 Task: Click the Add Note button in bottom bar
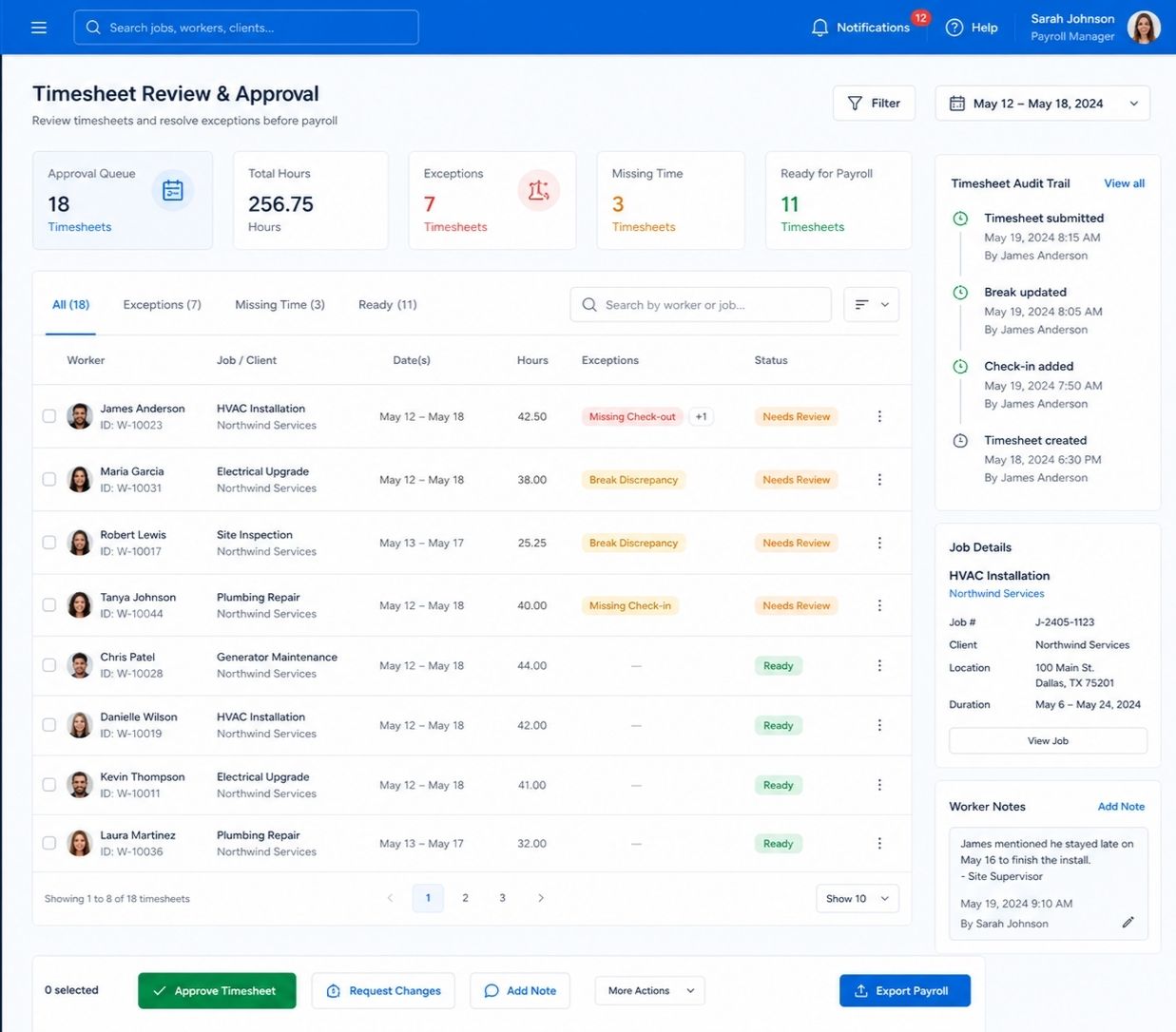click(x=519, y=991)
